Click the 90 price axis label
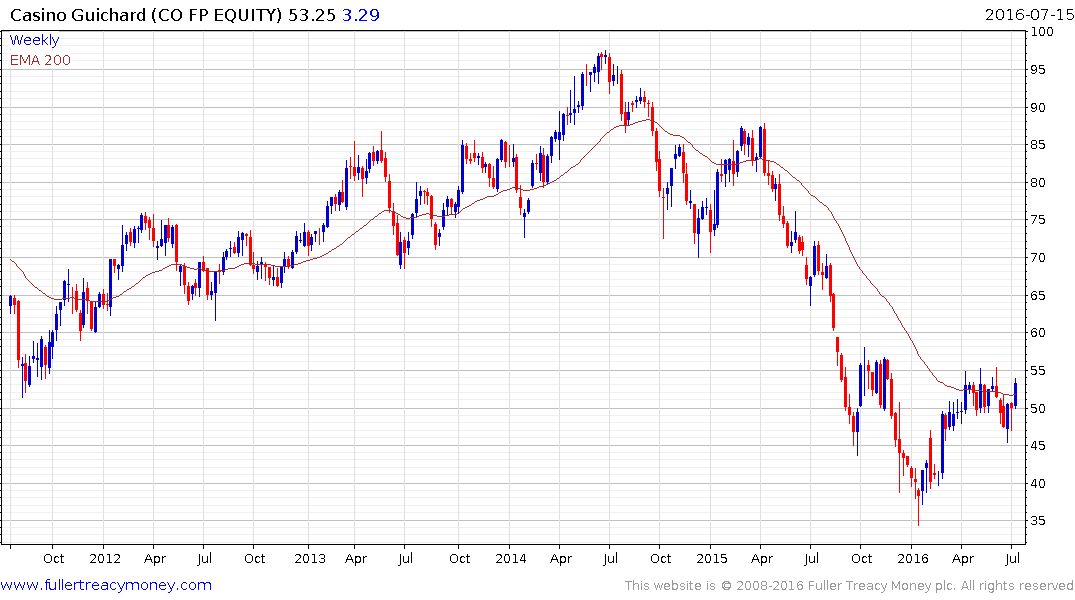Screen dimensions: 1075x600 pos(1038,107)
